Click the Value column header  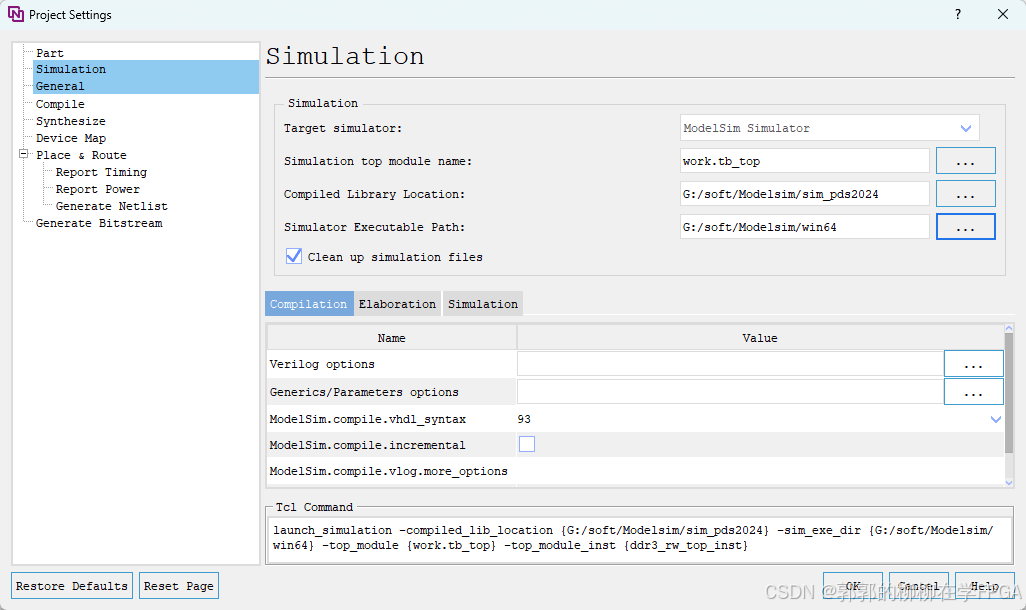pos(760,338)
